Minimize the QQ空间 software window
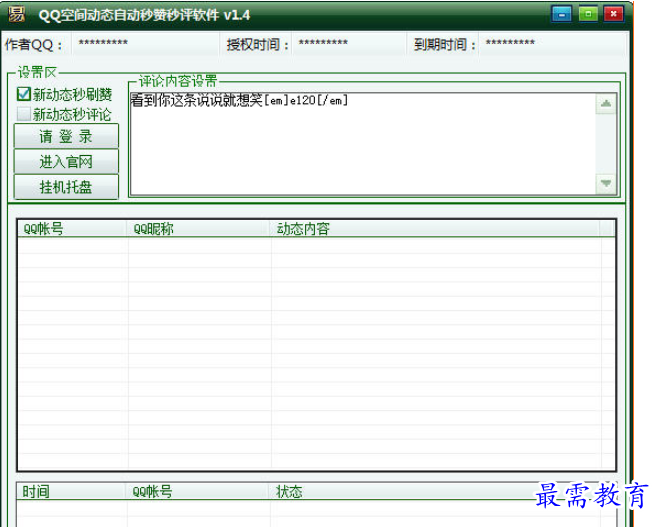 coord(561,15)
